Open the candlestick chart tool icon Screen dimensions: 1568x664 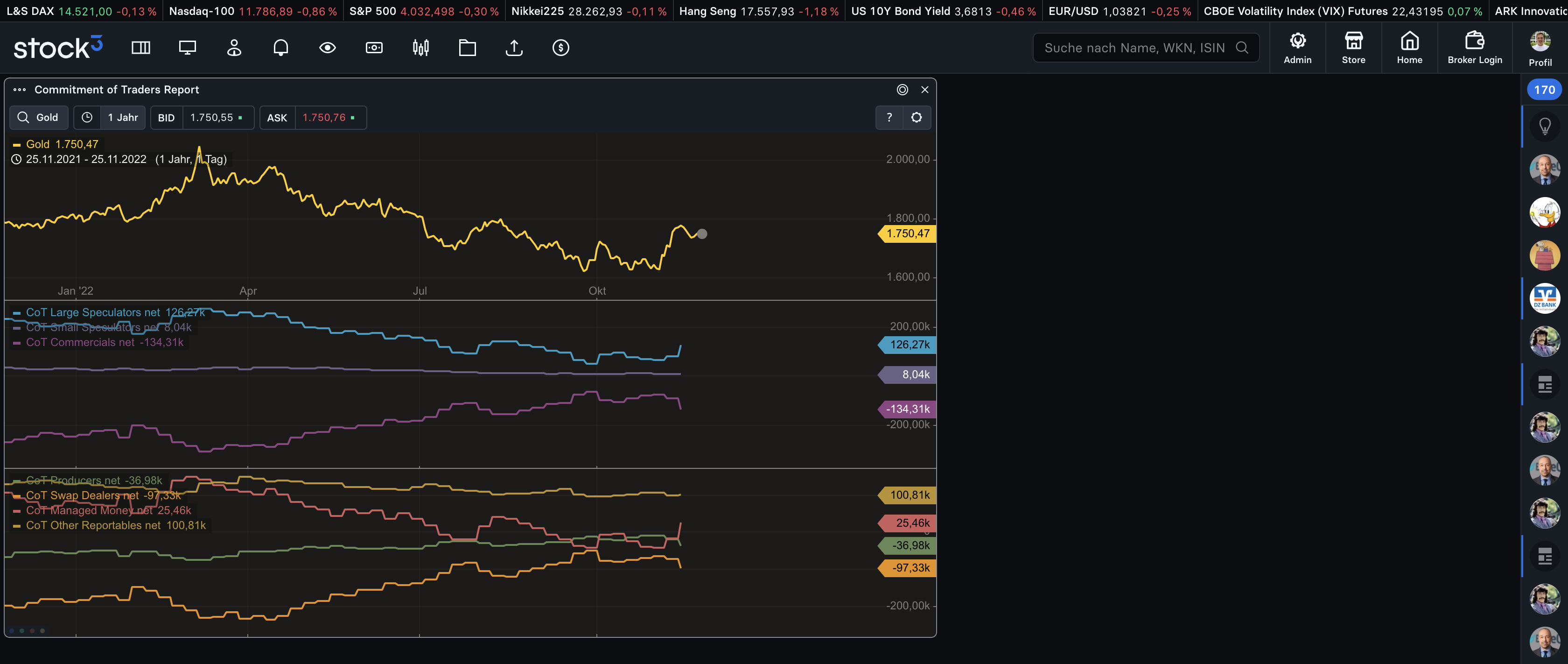click(x=420, y=48)
